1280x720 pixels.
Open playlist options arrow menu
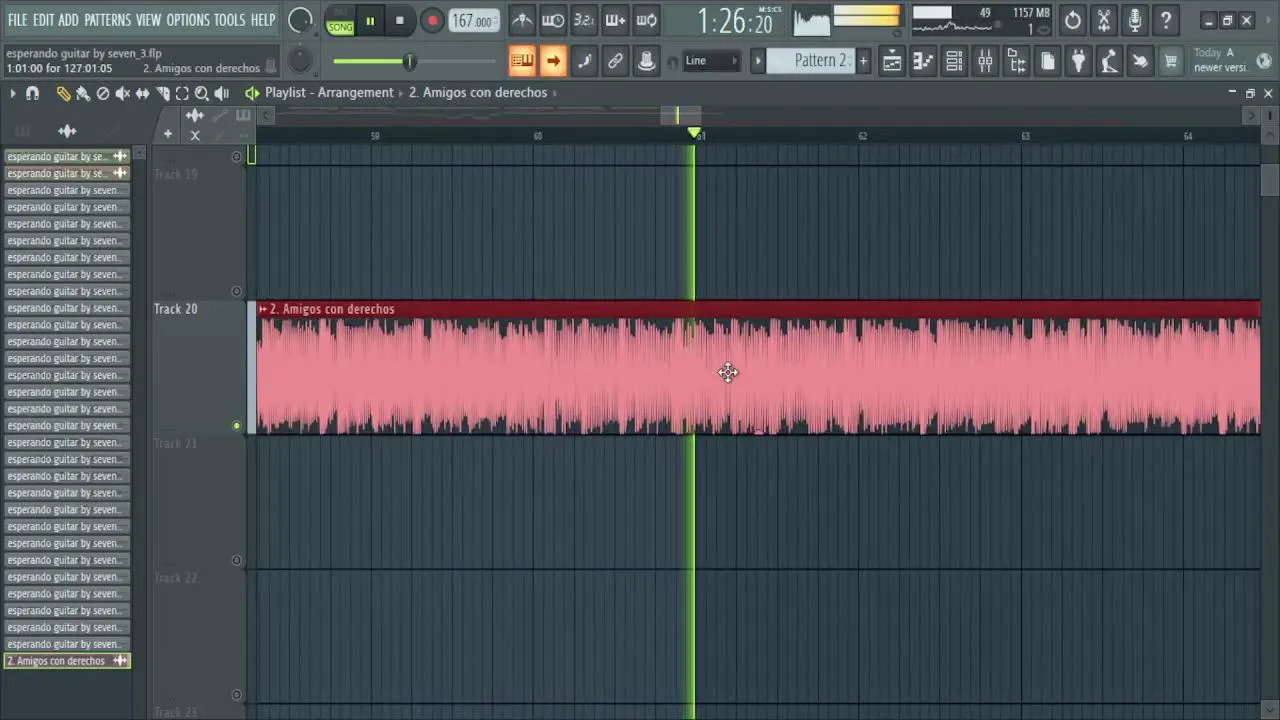tap(13, 93)
